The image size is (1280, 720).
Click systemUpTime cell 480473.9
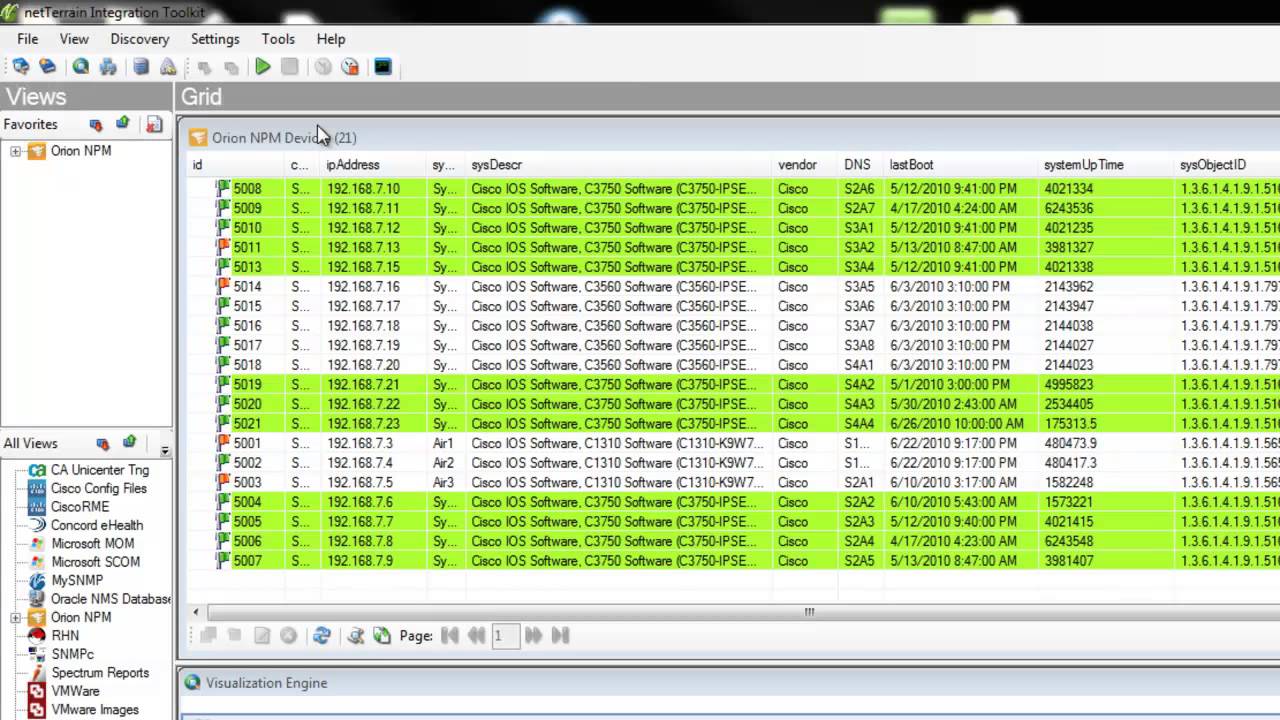tap(1070, 443)
